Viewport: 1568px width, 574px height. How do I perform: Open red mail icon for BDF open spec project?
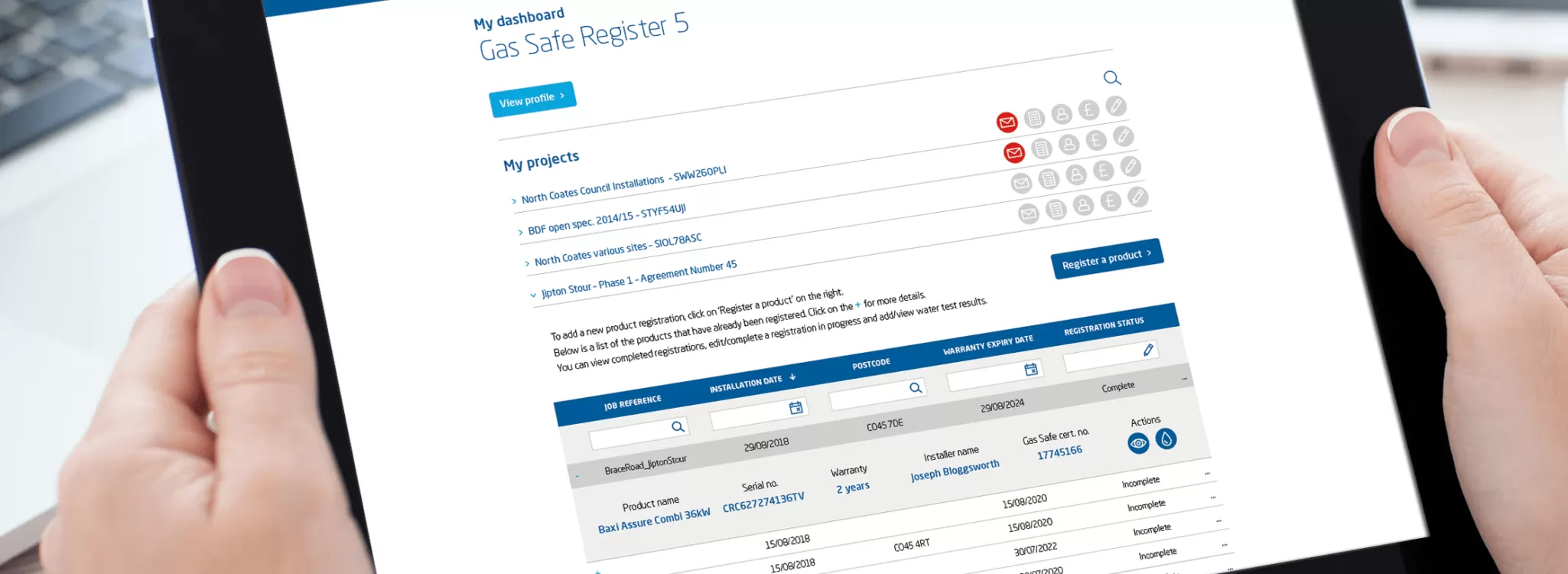[x=1014, y=152]
